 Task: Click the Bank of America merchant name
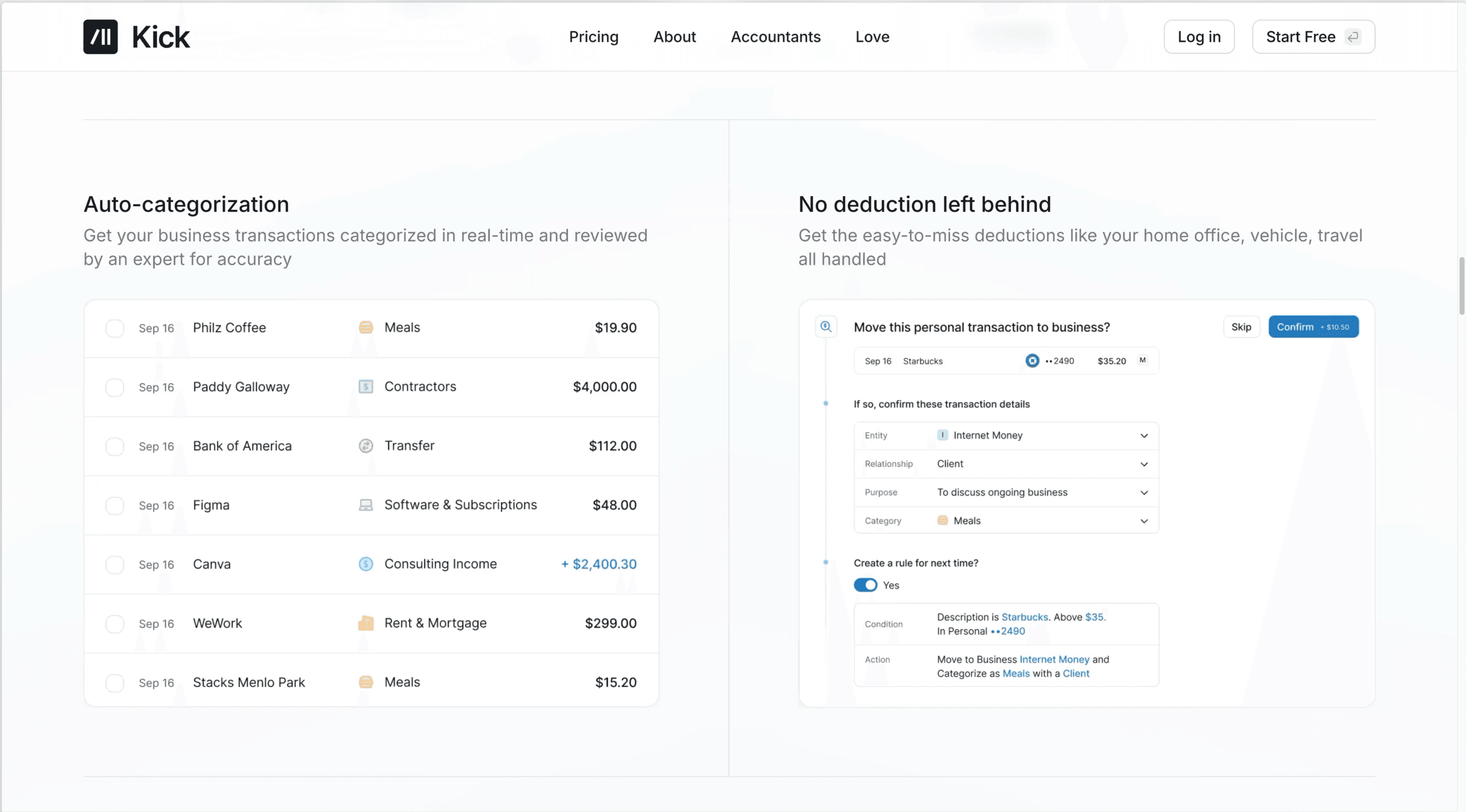point(242,446)
